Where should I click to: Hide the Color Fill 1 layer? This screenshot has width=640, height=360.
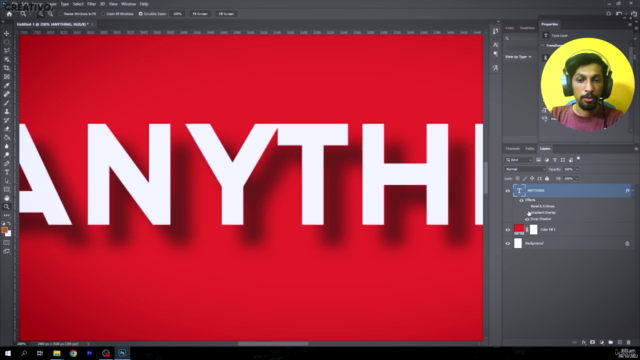click(x=508, y=230)
